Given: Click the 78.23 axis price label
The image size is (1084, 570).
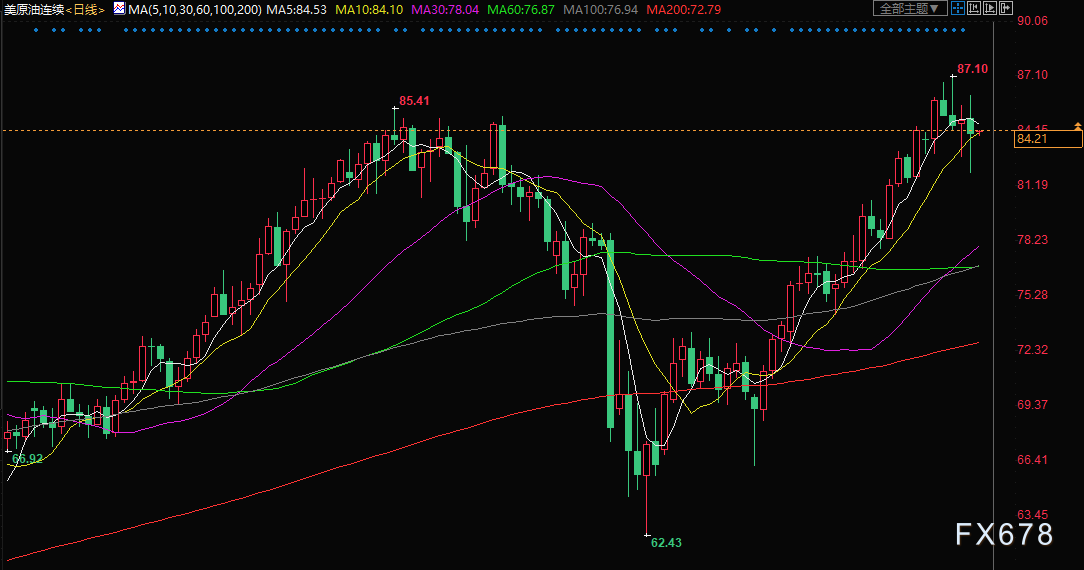Looking at the screenshot, I should (x=1032, y=240).
